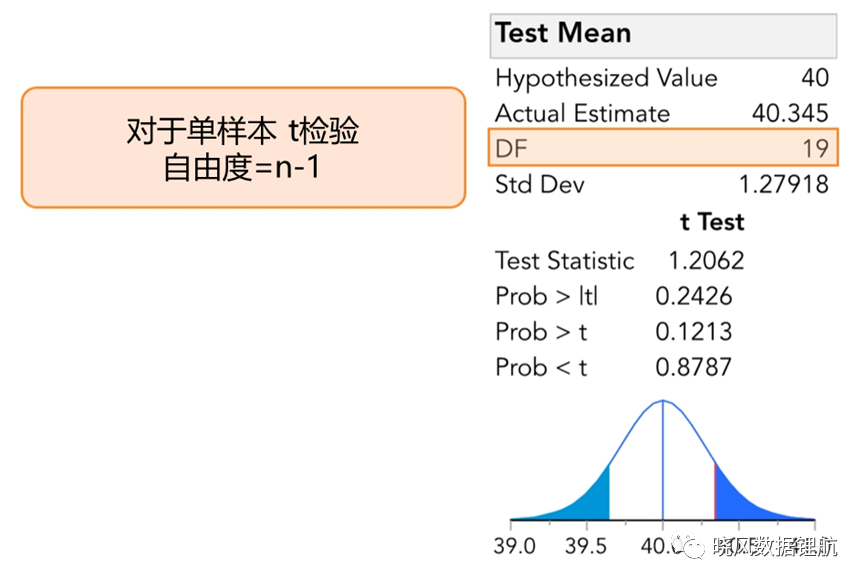
Task: Click the WeChat logo watermark icon
Action: point(692,546)
